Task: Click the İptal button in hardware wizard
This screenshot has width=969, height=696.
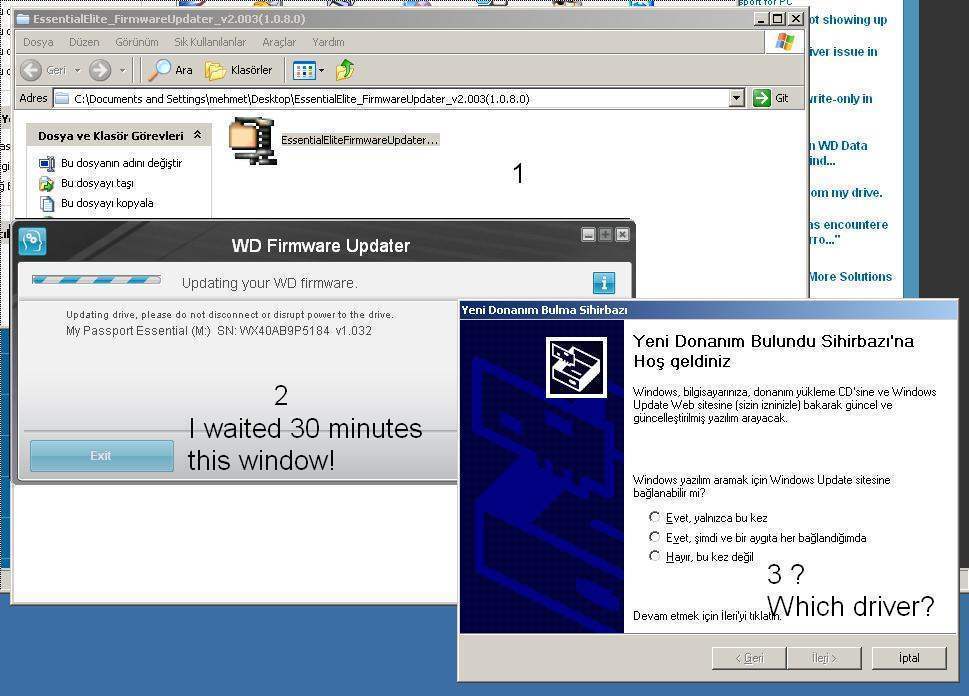Action: [909, 658]
